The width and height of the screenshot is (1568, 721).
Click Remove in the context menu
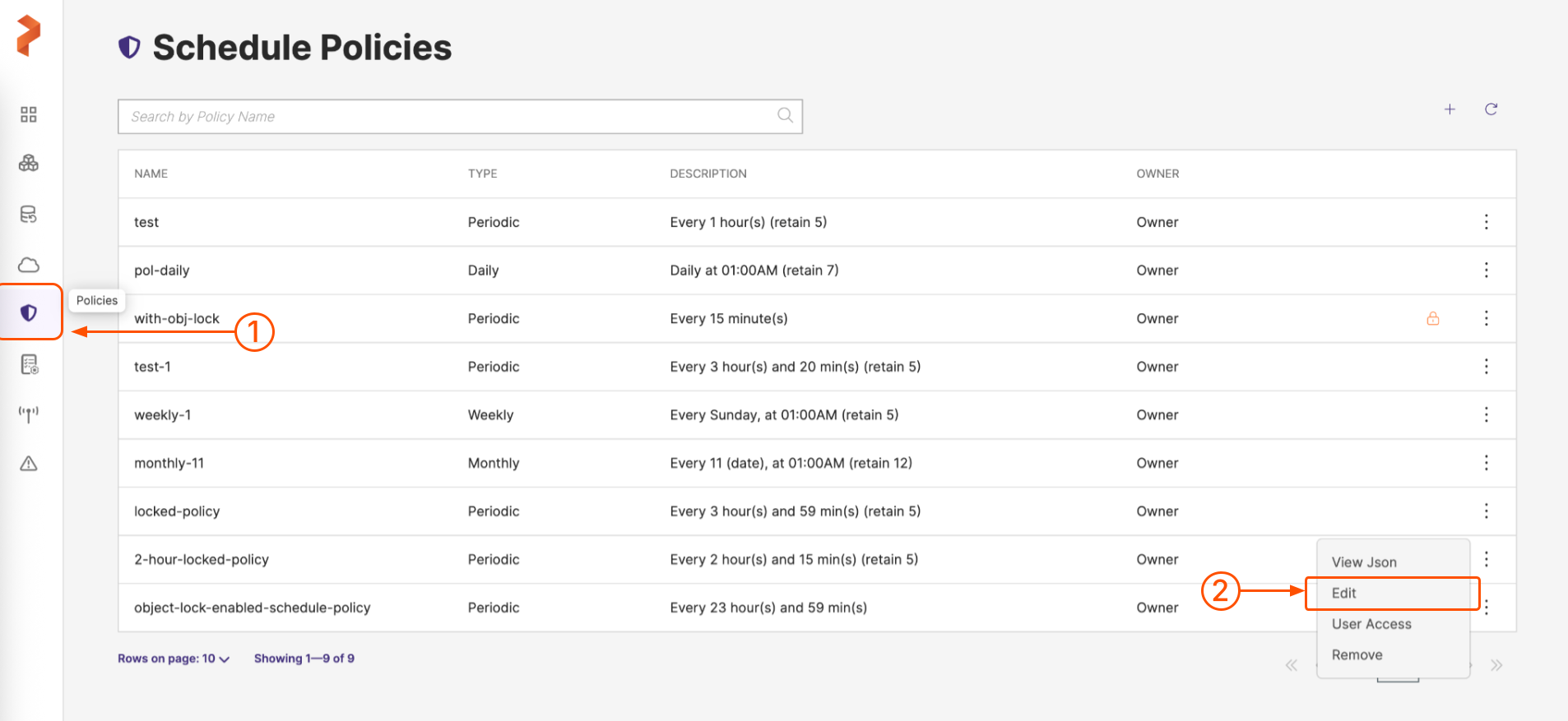click(x=1357, y=655)
